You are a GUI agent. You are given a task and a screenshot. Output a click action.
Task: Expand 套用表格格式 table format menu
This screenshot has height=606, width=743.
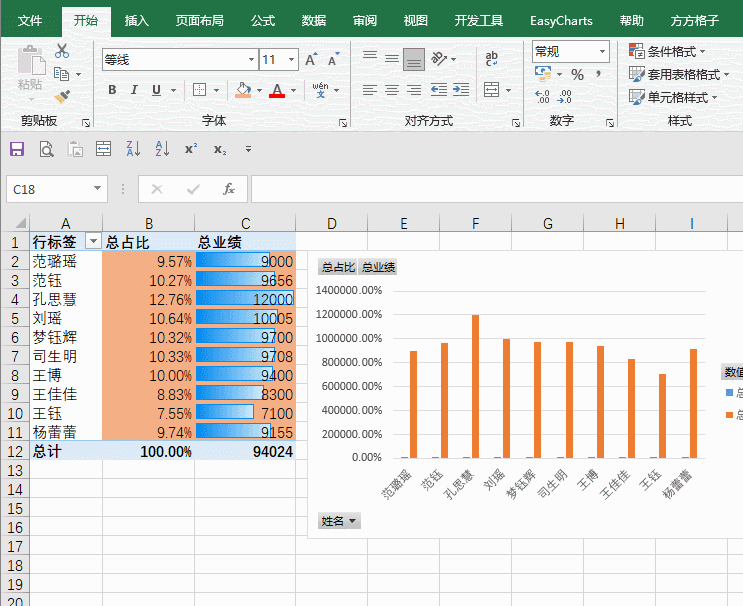click(679, 74)
